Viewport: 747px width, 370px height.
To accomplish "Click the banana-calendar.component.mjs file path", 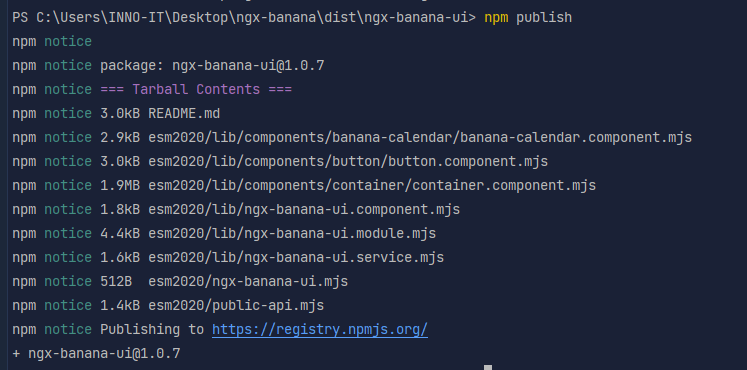I will click(420, 138).
